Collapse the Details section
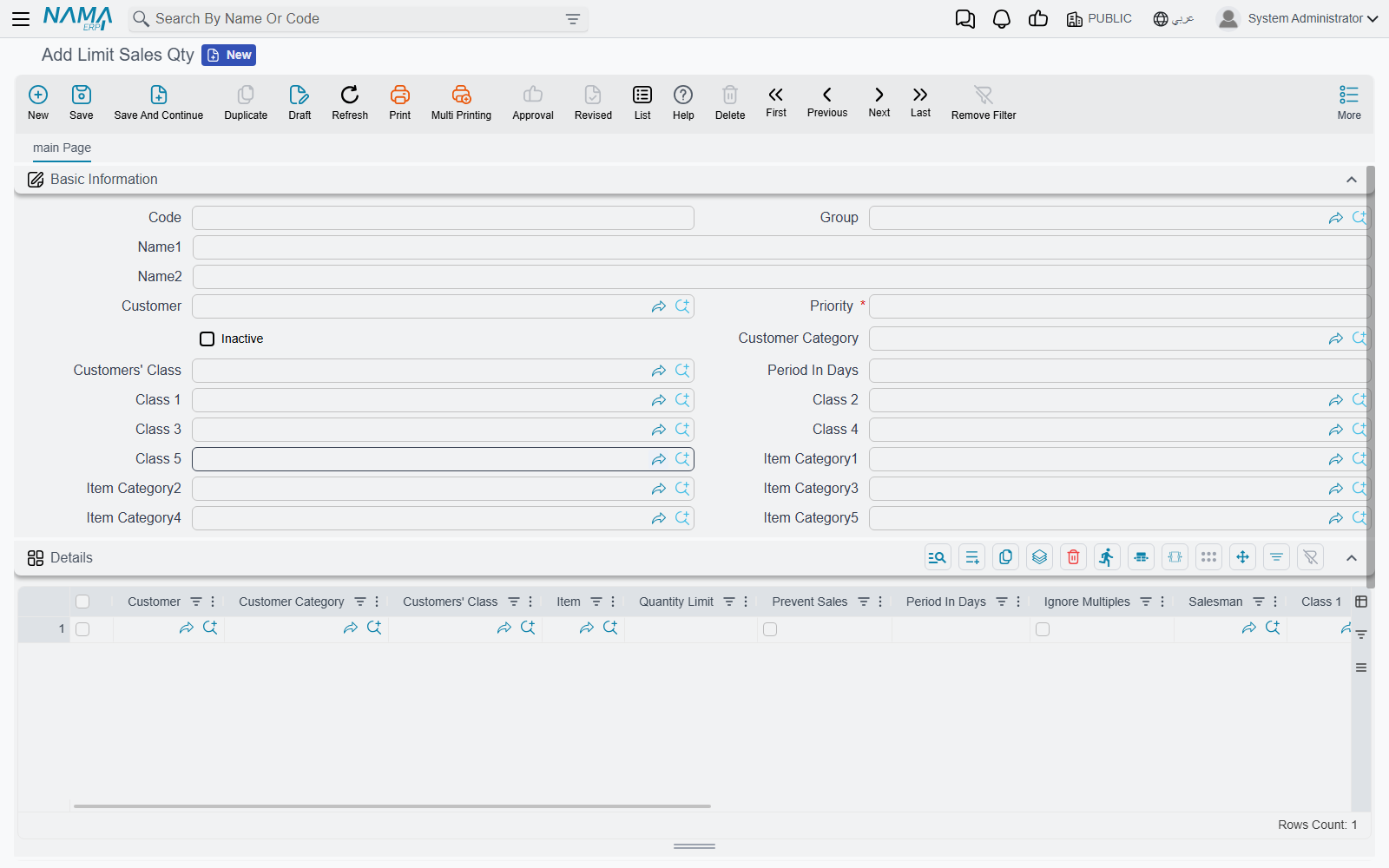The height and width of the screenshot is (868, 1389). click(1351, 558)
